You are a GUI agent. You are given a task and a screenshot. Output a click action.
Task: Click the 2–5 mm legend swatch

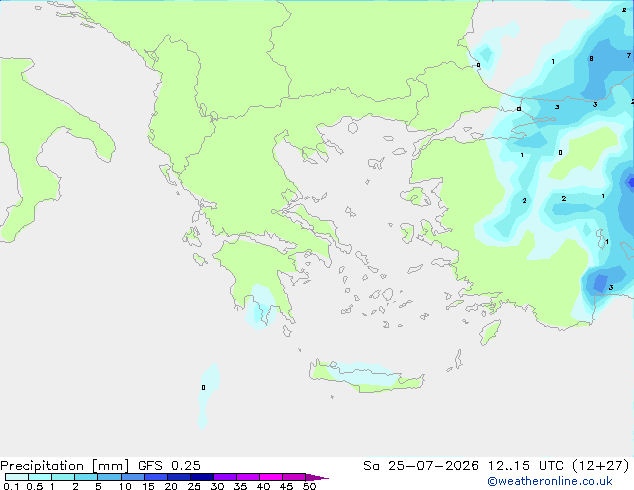pos(86,477)
